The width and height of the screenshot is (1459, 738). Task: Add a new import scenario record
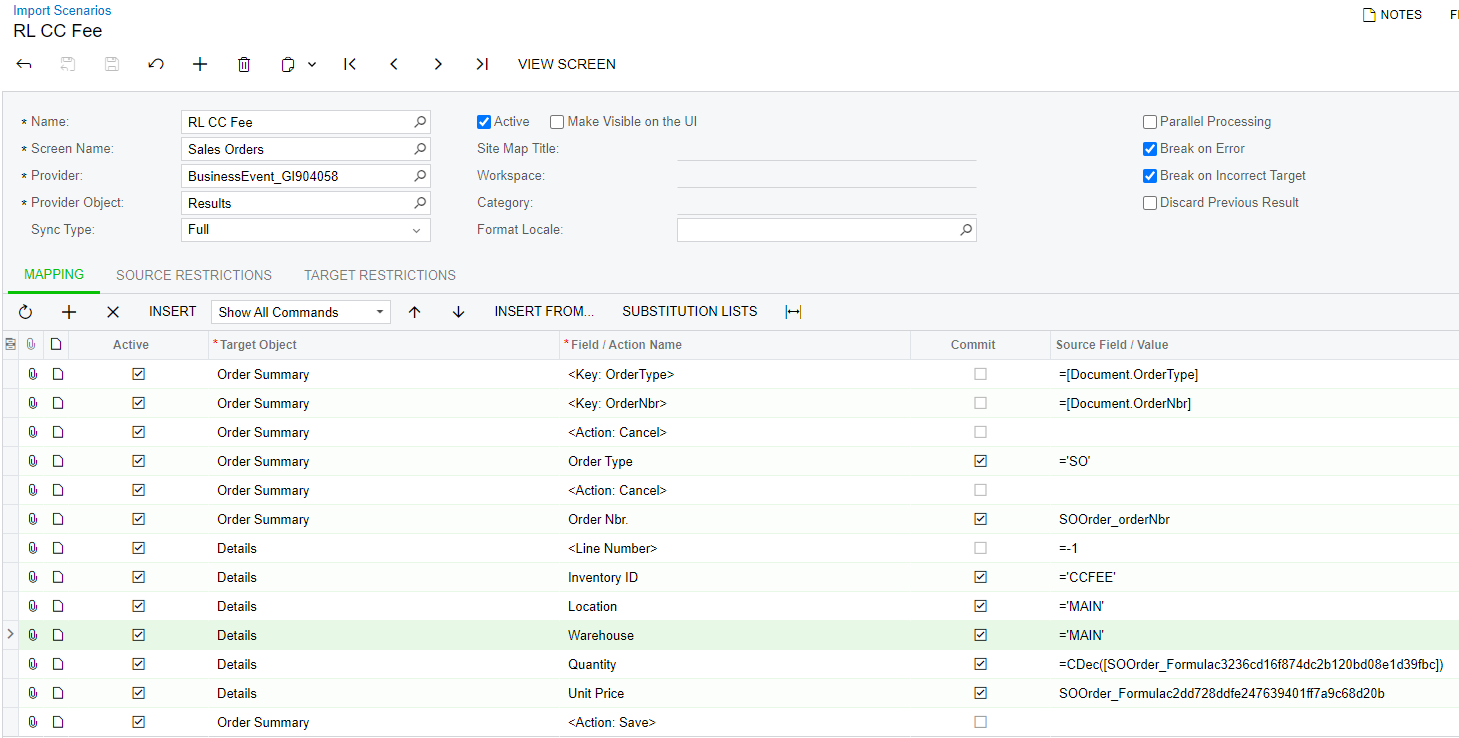coord(200,64)
